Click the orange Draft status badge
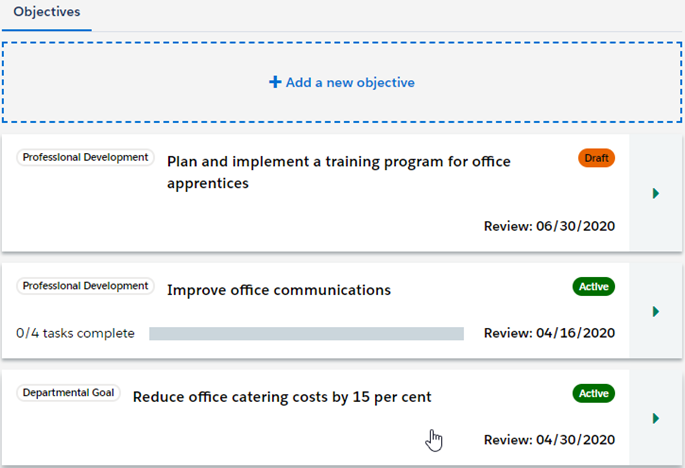Screen dimensions: 685x468 596,158
